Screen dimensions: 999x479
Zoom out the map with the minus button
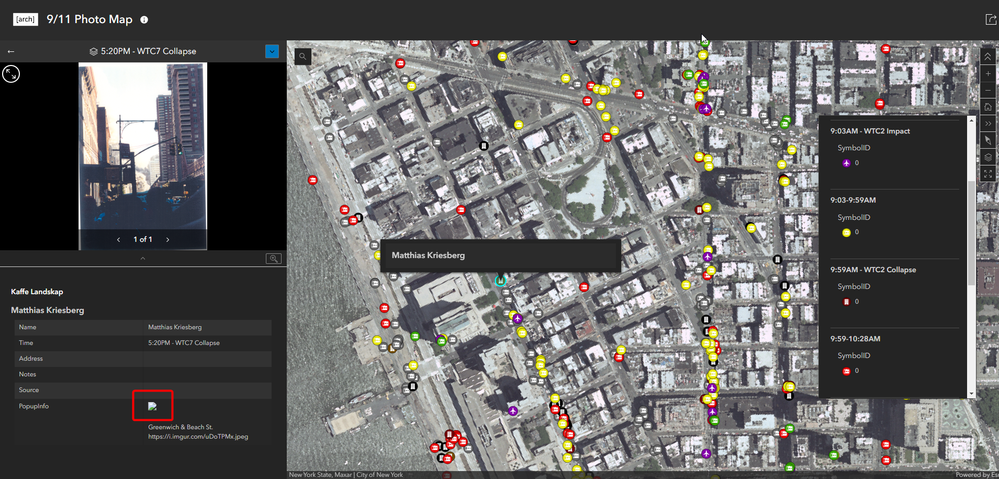[988, 90]
